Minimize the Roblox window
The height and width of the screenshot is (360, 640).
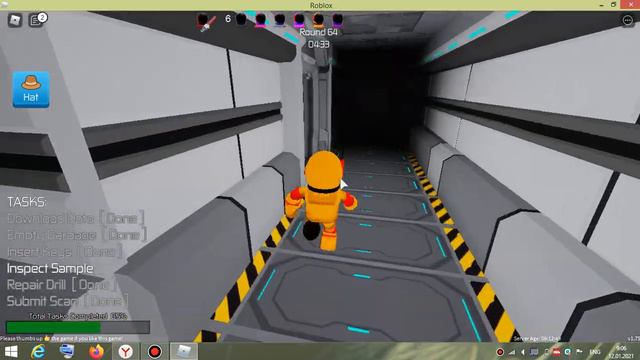601,5
